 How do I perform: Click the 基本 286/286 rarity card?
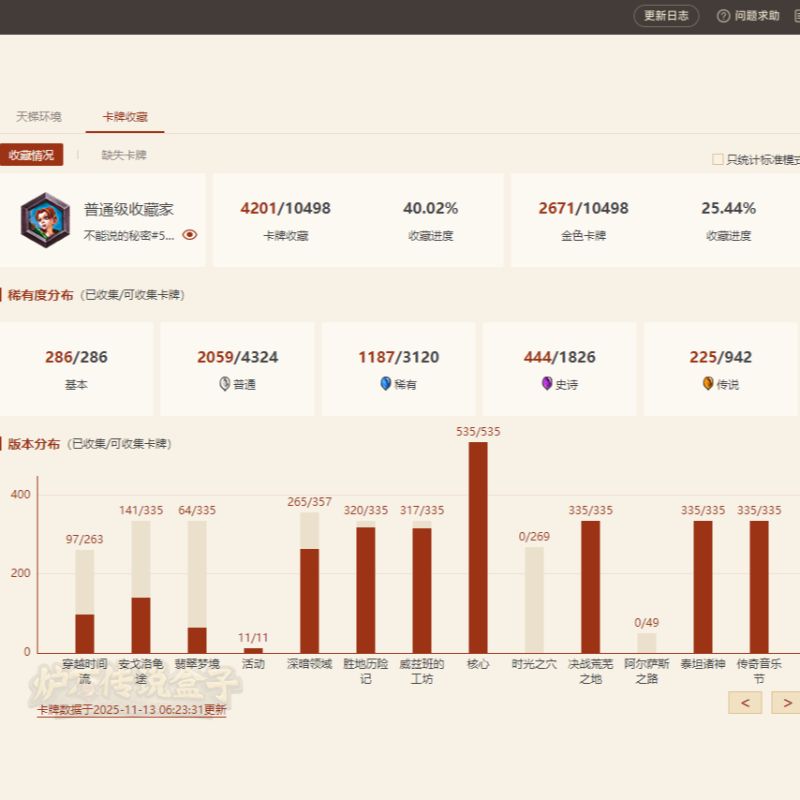click(x=76, y=368)
